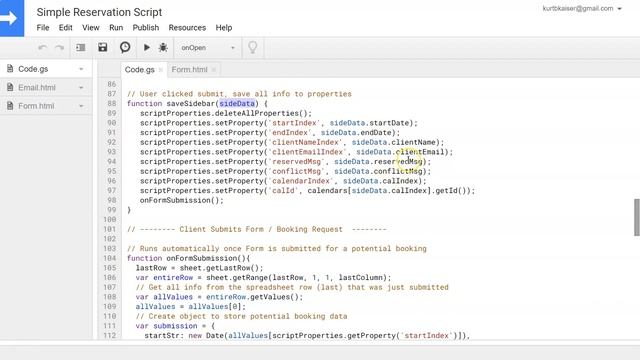Screen dimensions: 640x360
Task: Open the Resources menu
Action: point(187,28)
